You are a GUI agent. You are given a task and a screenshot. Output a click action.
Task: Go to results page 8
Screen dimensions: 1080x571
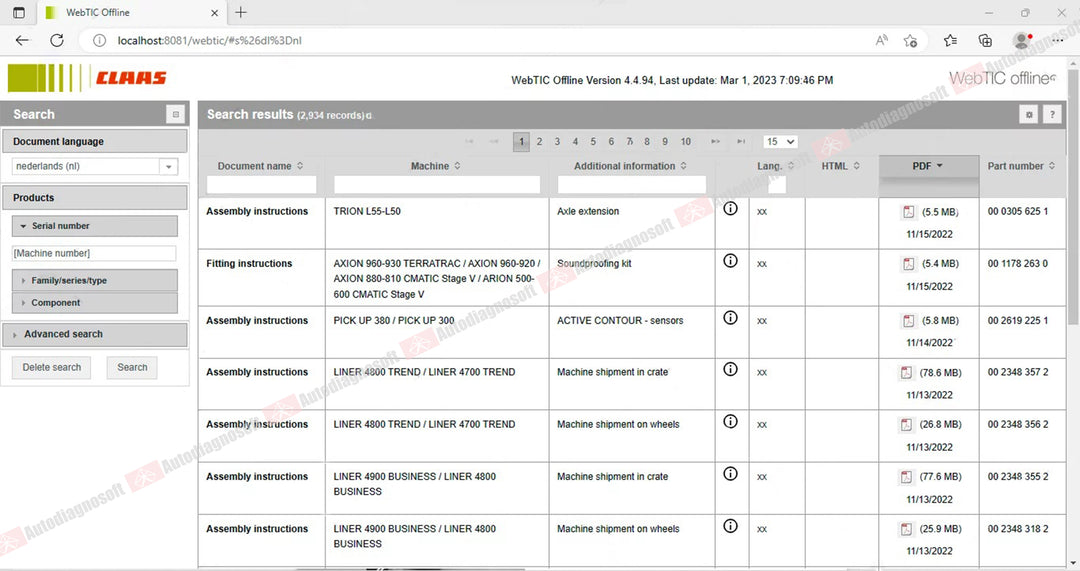[x=647, y=141]
